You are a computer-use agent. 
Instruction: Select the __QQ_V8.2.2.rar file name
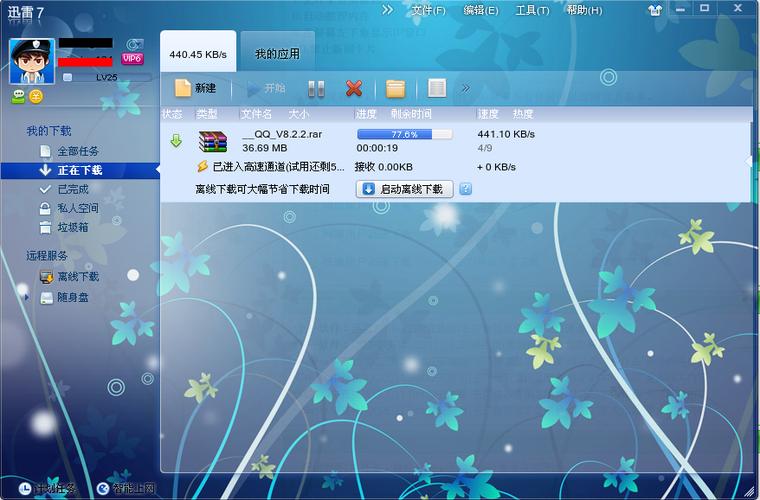tap(282, 134)
